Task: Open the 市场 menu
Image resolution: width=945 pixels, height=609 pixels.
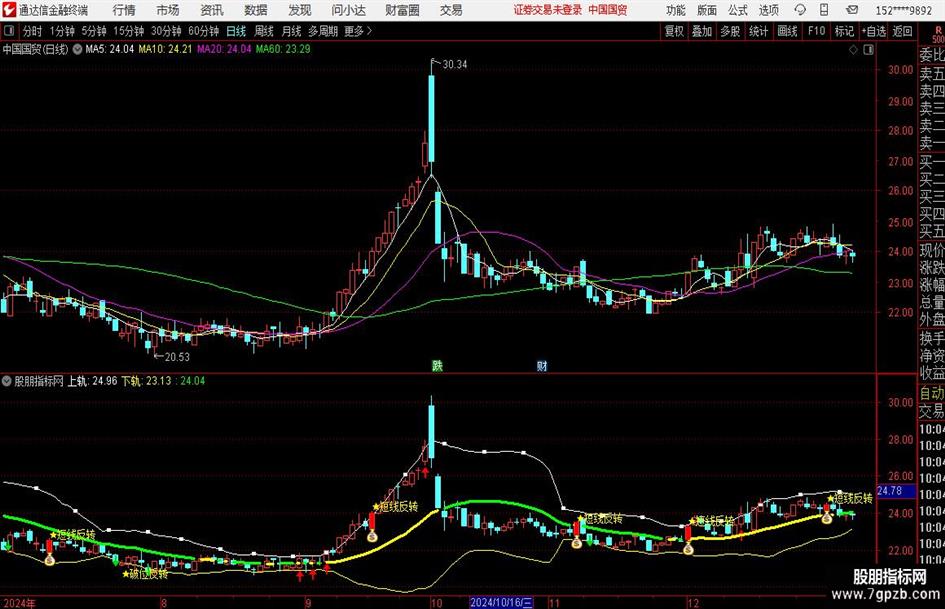Action: [168, 10]
